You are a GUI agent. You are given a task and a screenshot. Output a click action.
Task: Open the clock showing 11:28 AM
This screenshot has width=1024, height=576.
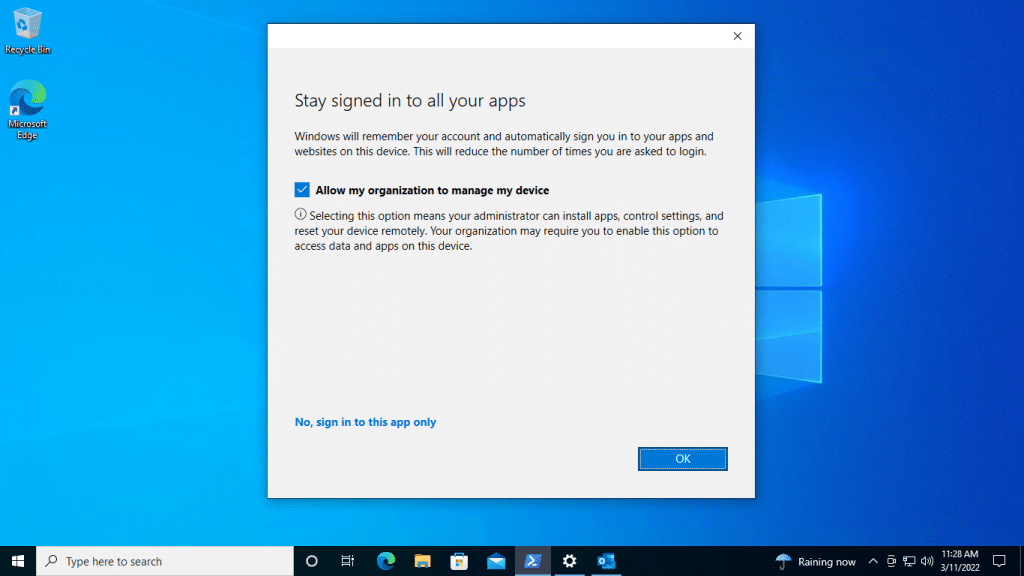[x=960, y=561]
